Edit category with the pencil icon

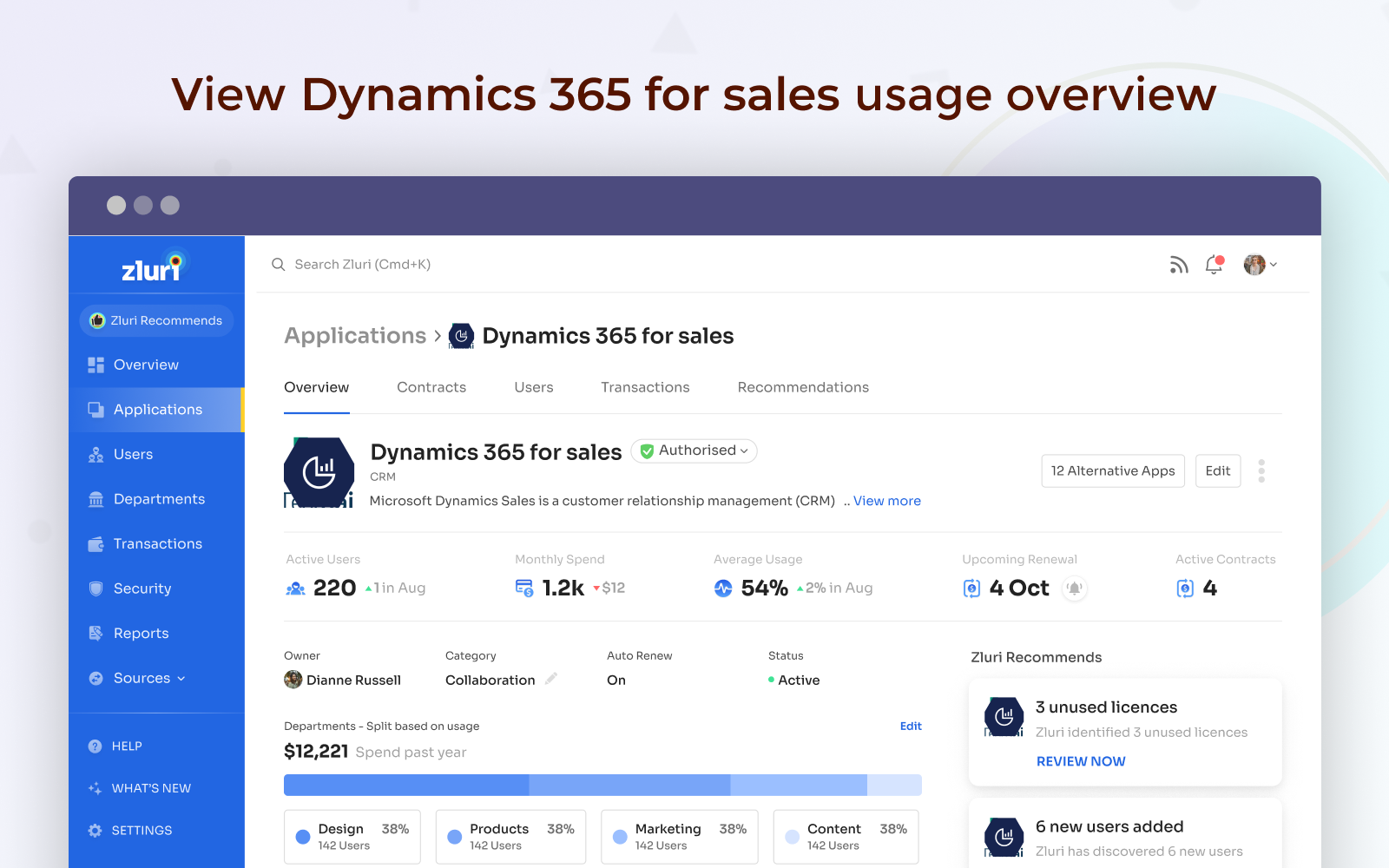[550, 679]
